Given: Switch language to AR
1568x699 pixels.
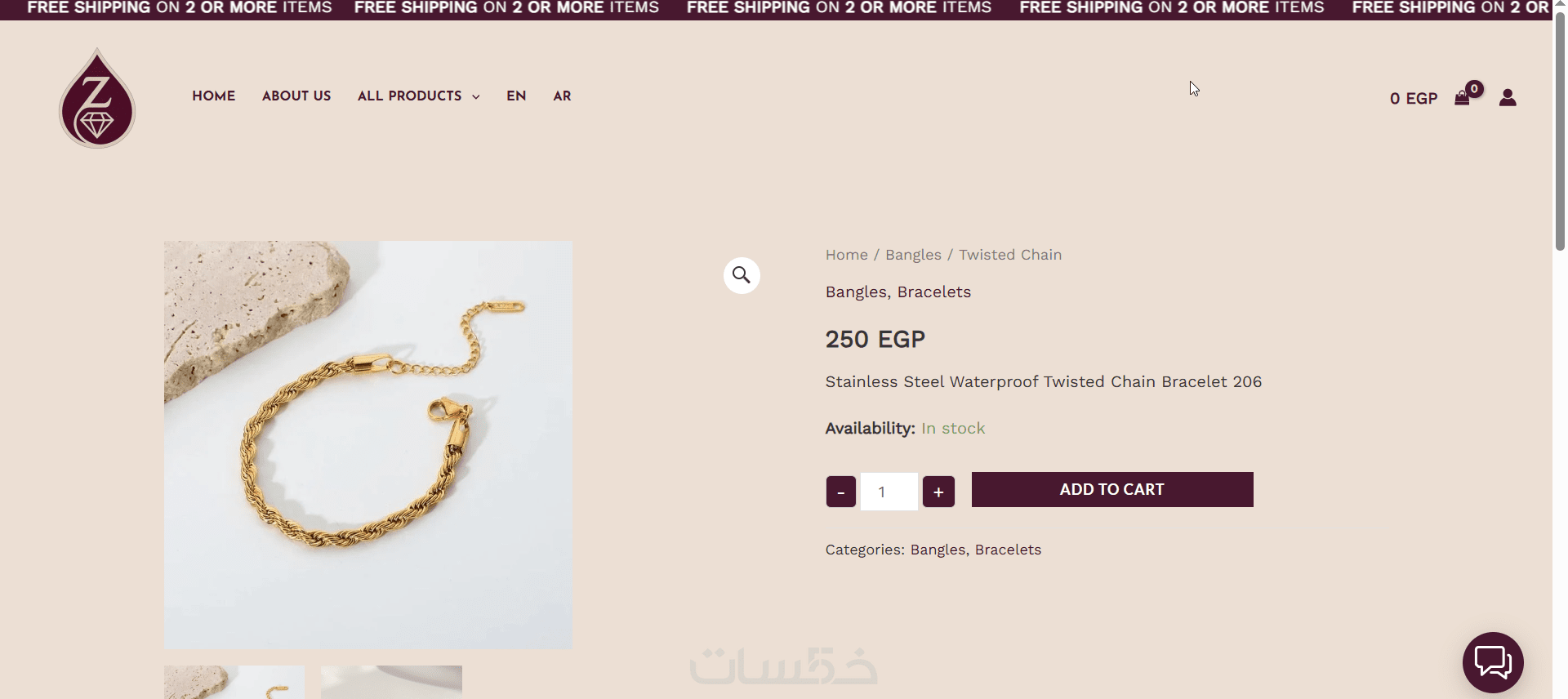Looking at the screenshot, I should tap(562, 96).
